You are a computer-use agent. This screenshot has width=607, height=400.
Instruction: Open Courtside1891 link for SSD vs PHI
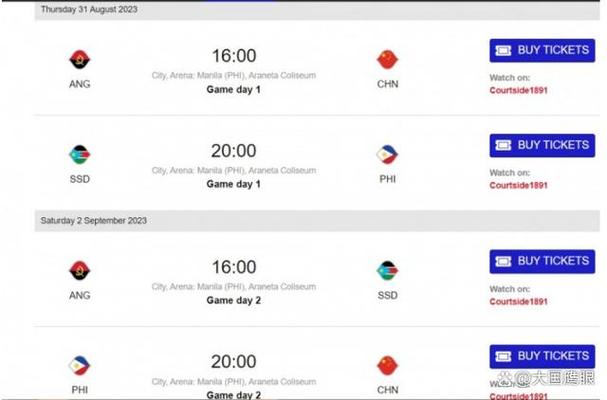pos(518,185)
